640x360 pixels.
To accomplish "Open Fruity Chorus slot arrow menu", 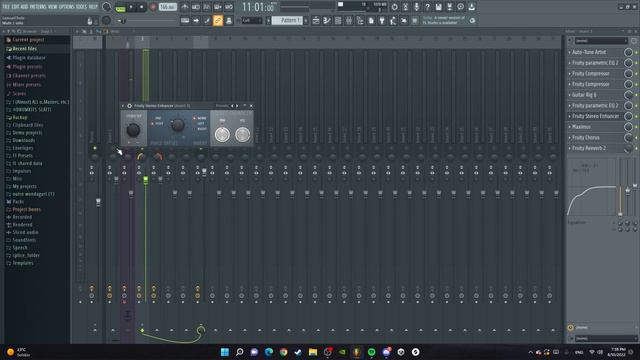I will [x=570, y=138].
